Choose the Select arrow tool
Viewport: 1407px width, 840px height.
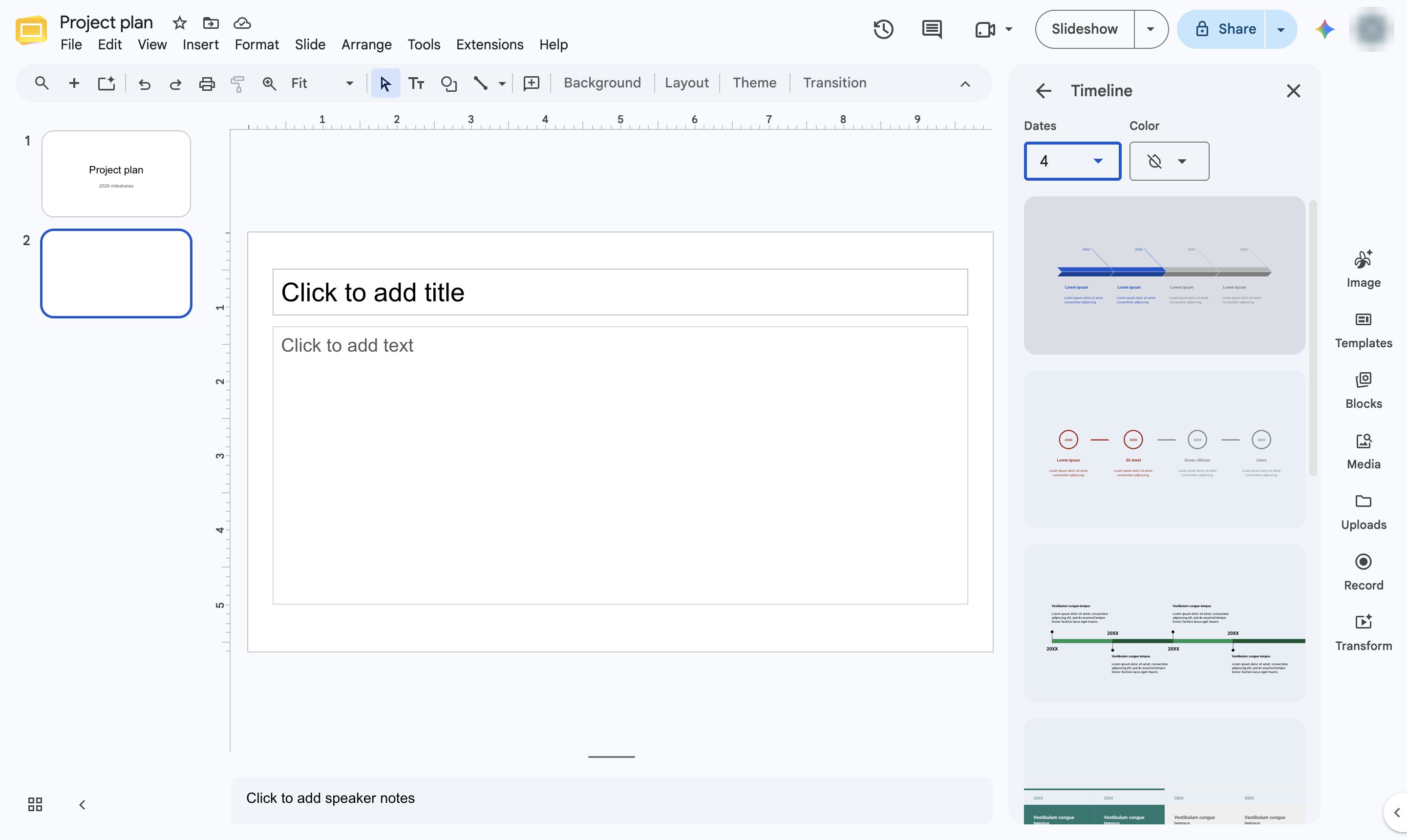385,83
